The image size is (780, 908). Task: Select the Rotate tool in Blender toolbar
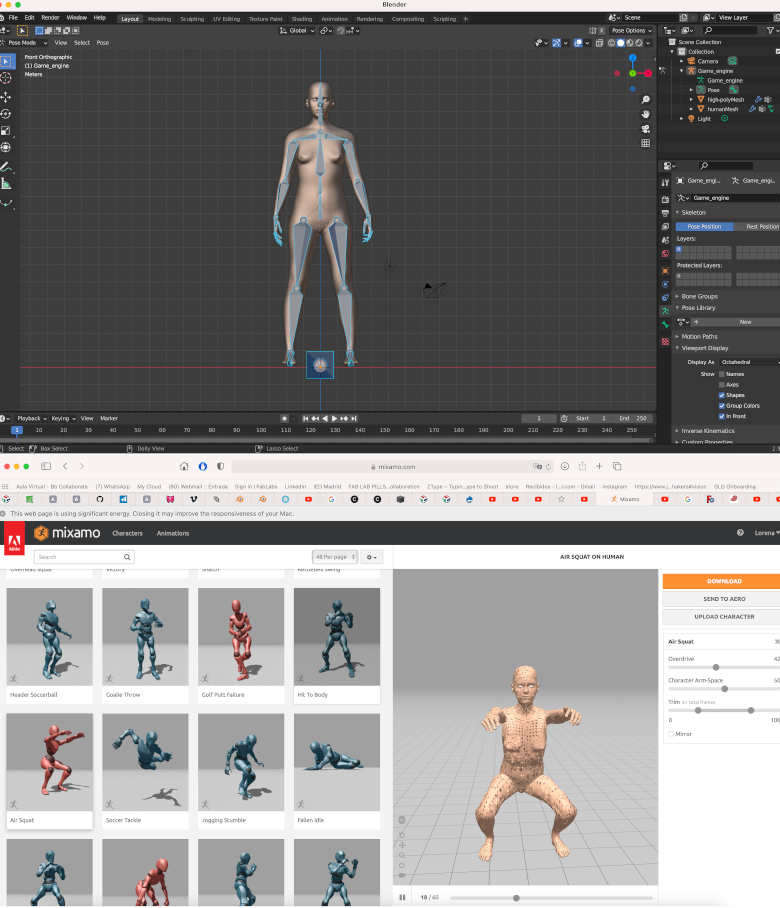pyautogui.click(x=6, y=114)
